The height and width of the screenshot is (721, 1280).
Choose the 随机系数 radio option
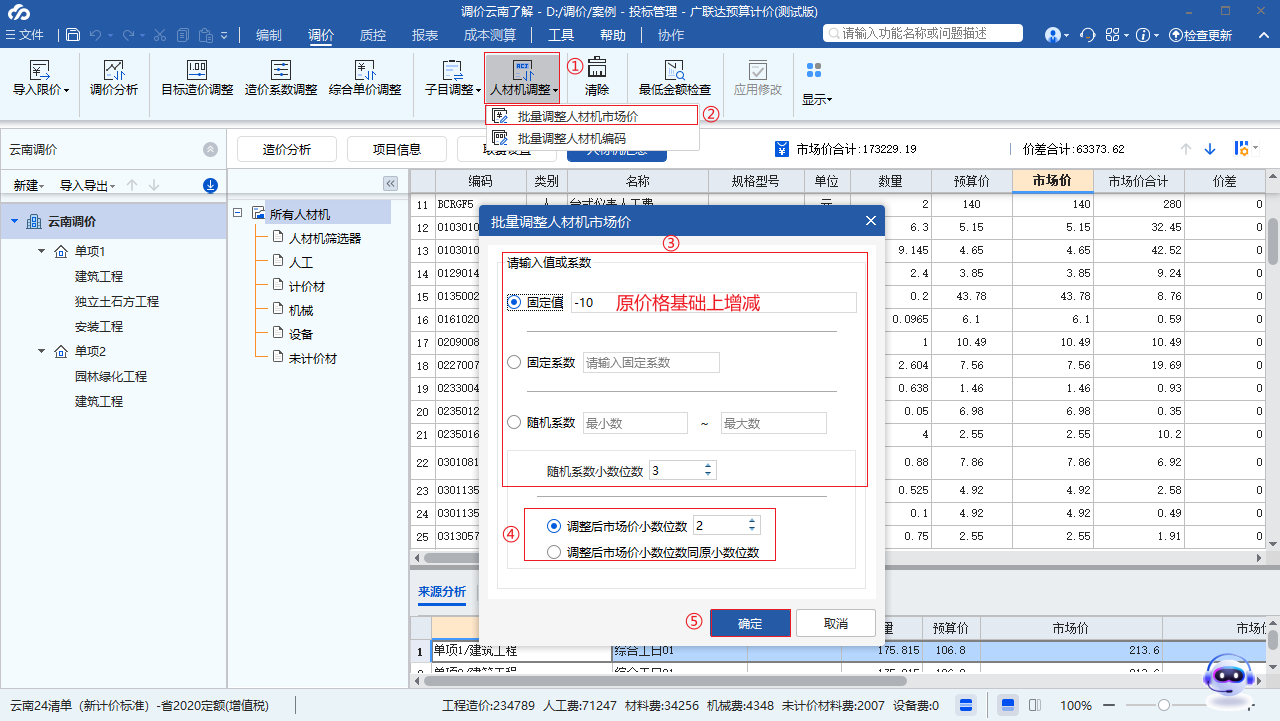[512, 422]
